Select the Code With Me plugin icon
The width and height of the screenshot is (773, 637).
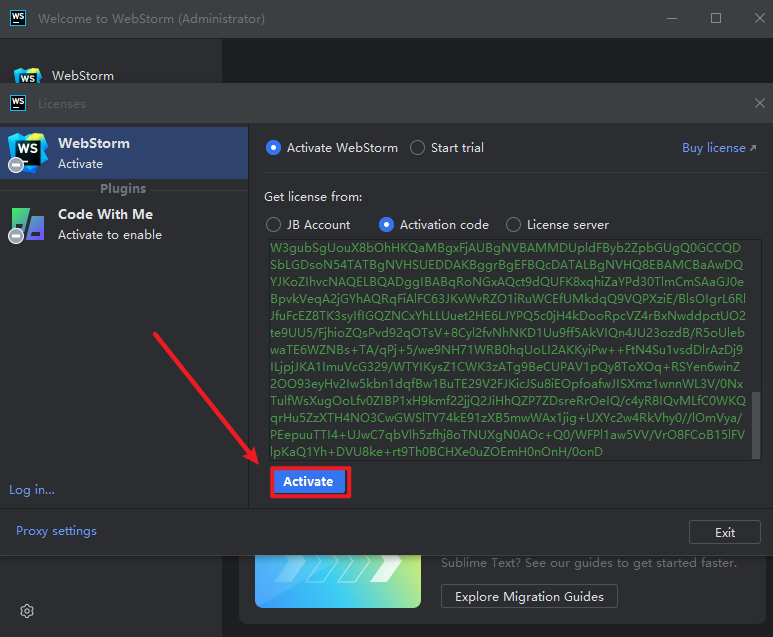27,225
